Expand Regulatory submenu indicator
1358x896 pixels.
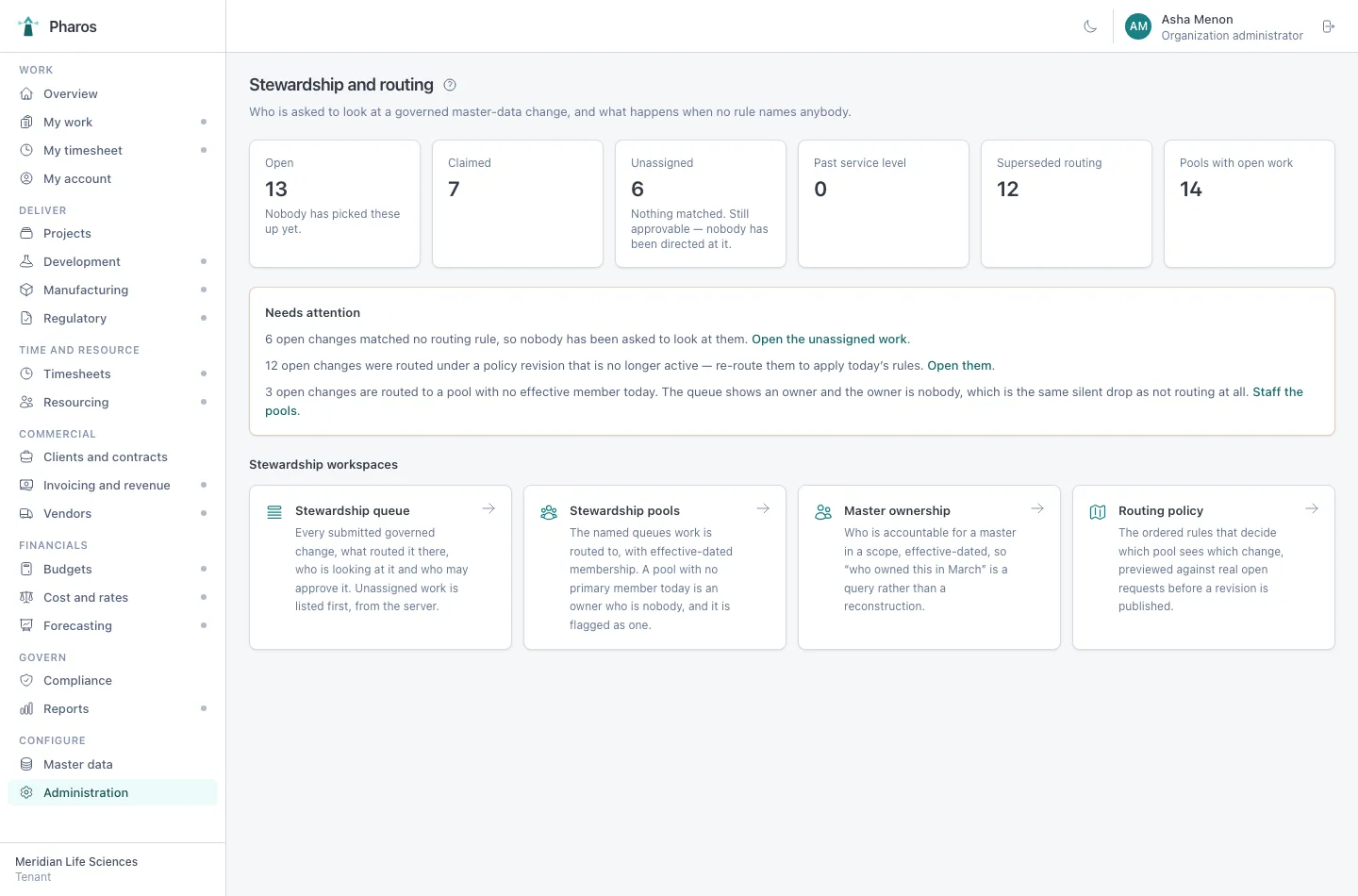(x=204, y=318)
